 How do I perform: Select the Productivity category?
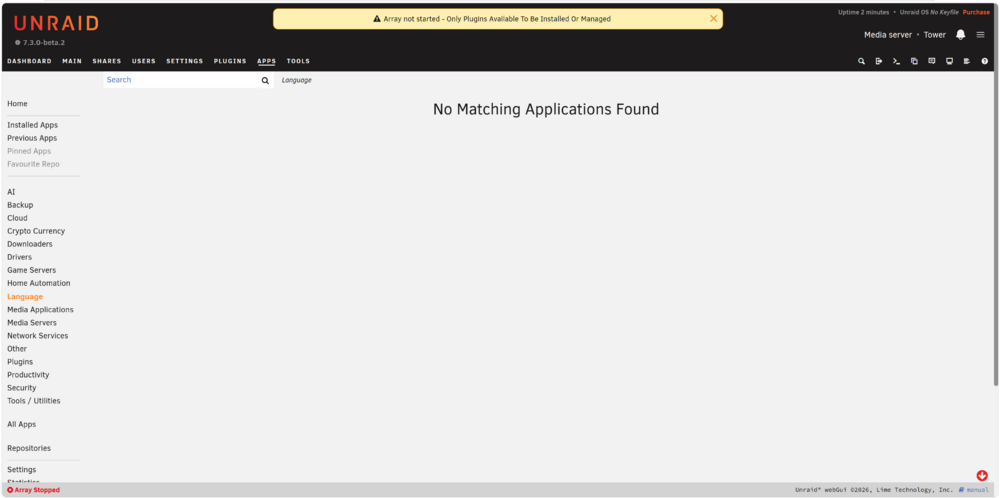pos(28,375)
